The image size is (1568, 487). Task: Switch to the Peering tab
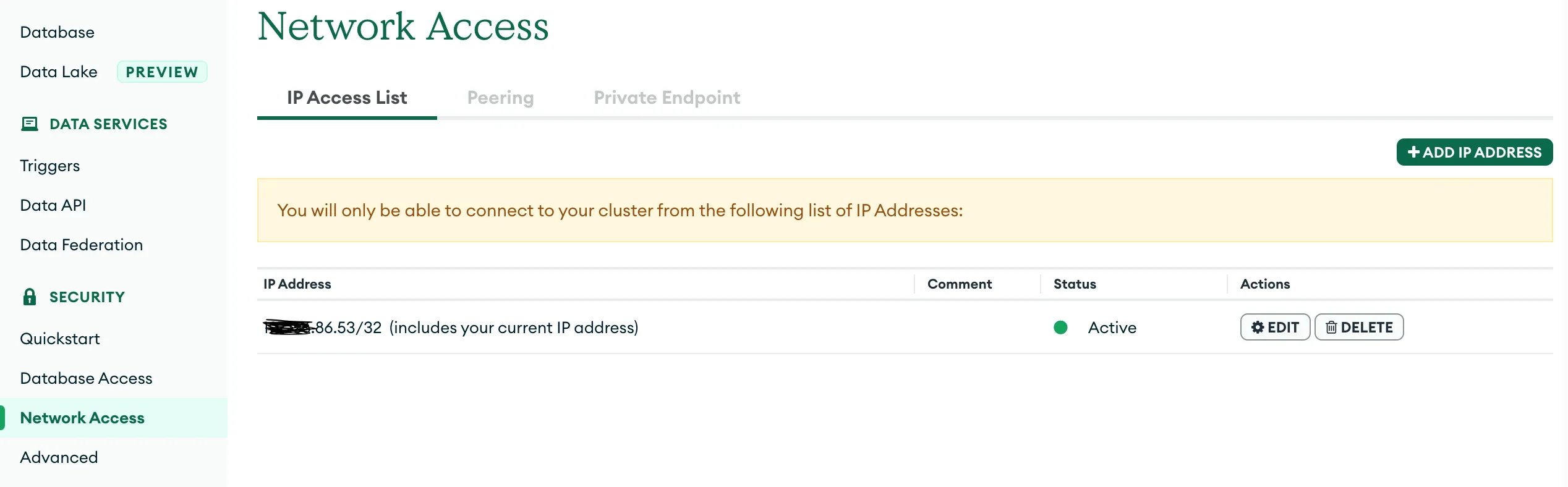click(x=500, y=98)
